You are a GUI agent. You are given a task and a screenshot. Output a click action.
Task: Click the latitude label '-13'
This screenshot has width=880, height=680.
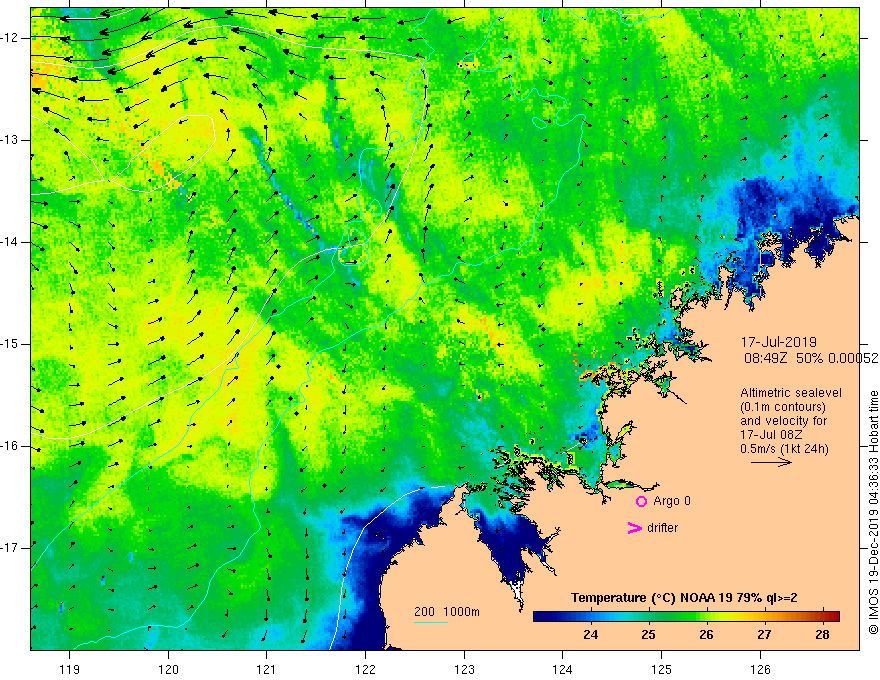(x=10, y=140)
